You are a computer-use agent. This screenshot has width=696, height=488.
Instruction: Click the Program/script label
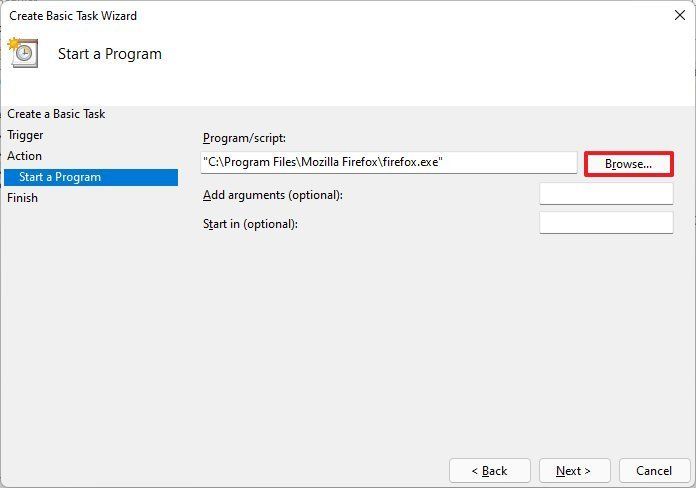pos(244,138)
